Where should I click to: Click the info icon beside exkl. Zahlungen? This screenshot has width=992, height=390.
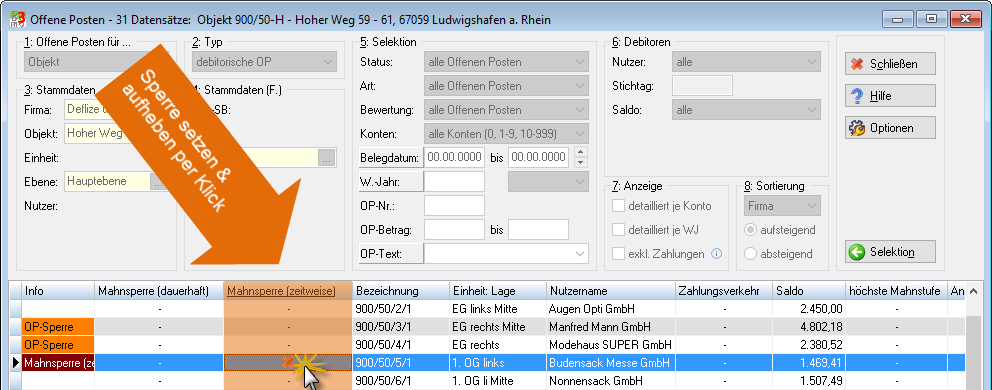716,254
